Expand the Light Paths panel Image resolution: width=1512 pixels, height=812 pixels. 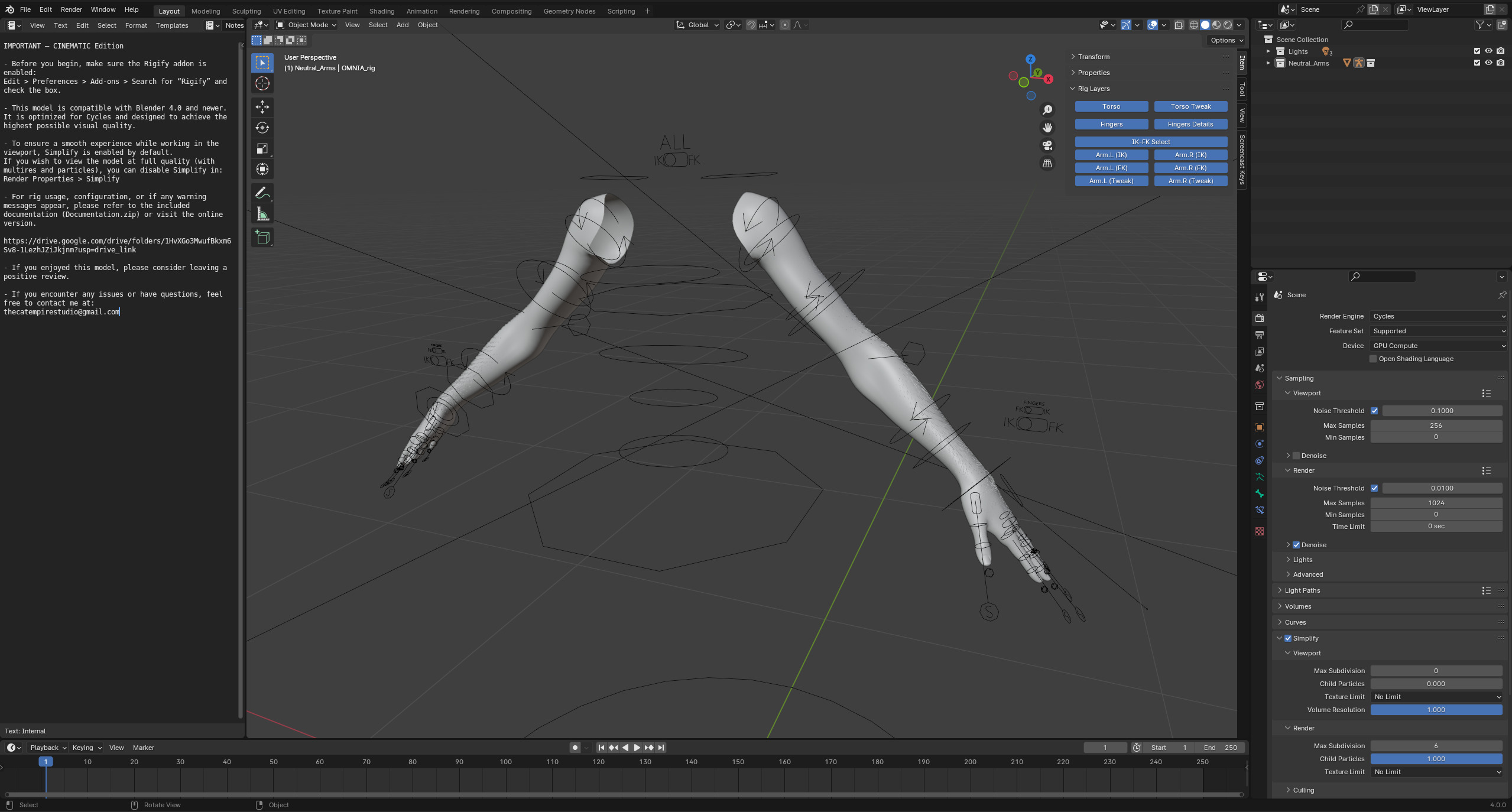tap(1302, 590)
